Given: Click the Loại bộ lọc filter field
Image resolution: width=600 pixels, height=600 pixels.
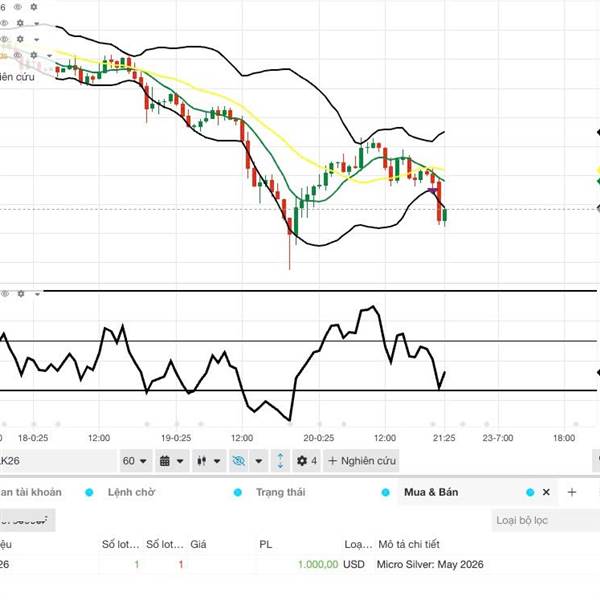Looking at the screenshot, I should (x=545, y=520).
